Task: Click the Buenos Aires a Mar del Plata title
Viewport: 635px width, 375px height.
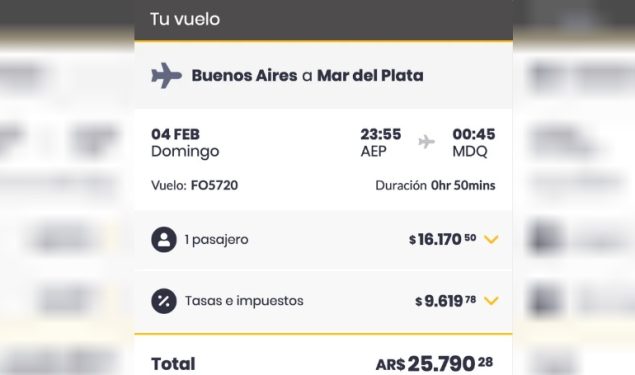Action: [307, 75]
